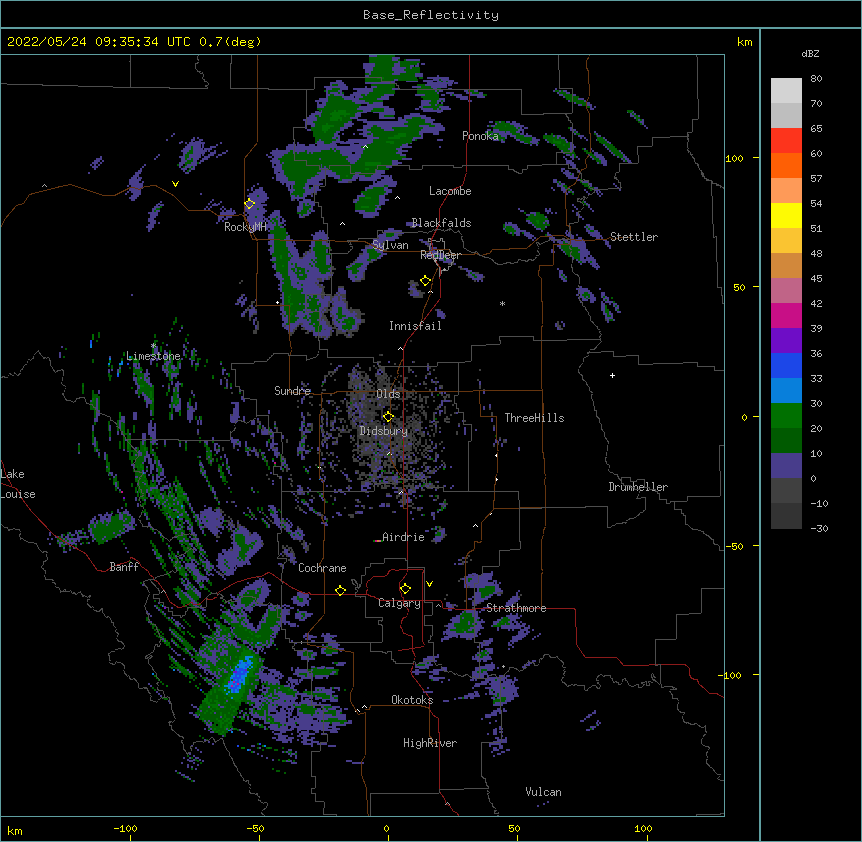Click the yellow diamond marker above Calgary label
The image size is (862, 842).
(405, 589)
